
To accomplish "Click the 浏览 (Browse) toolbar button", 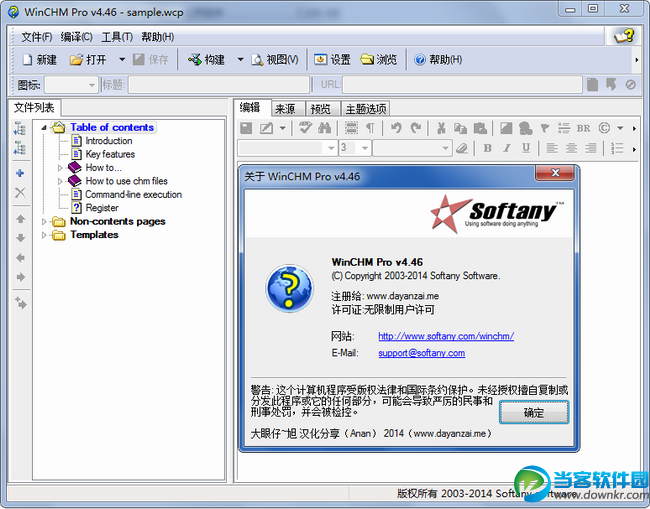I will click(x=378, y=60).
